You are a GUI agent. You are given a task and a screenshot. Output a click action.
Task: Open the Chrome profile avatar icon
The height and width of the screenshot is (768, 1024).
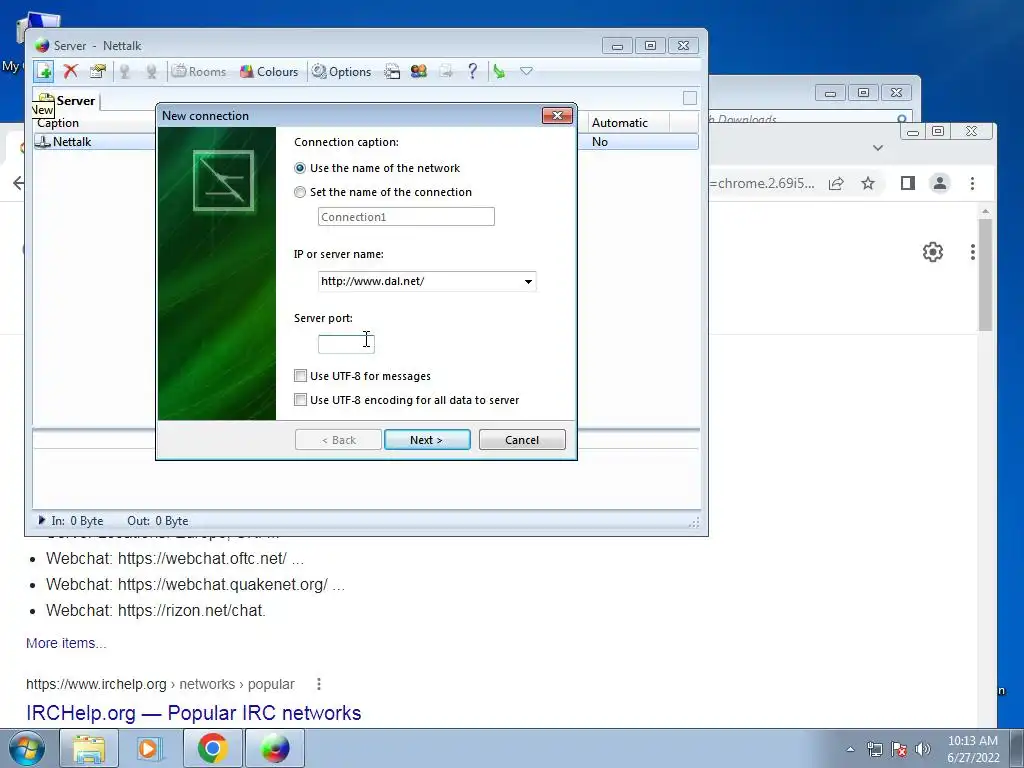pos(940,184)
